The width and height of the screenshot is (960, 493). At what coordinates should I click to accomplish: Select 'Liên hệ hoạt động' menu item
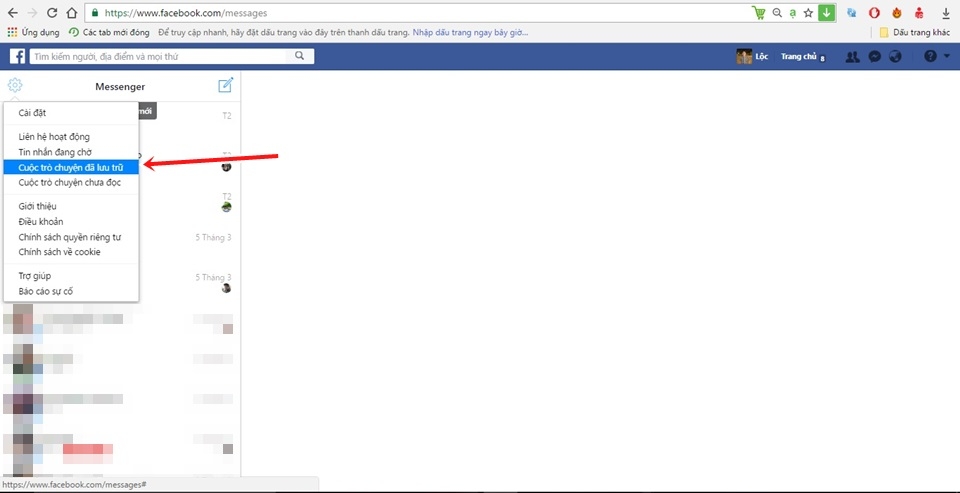(71, 137)
